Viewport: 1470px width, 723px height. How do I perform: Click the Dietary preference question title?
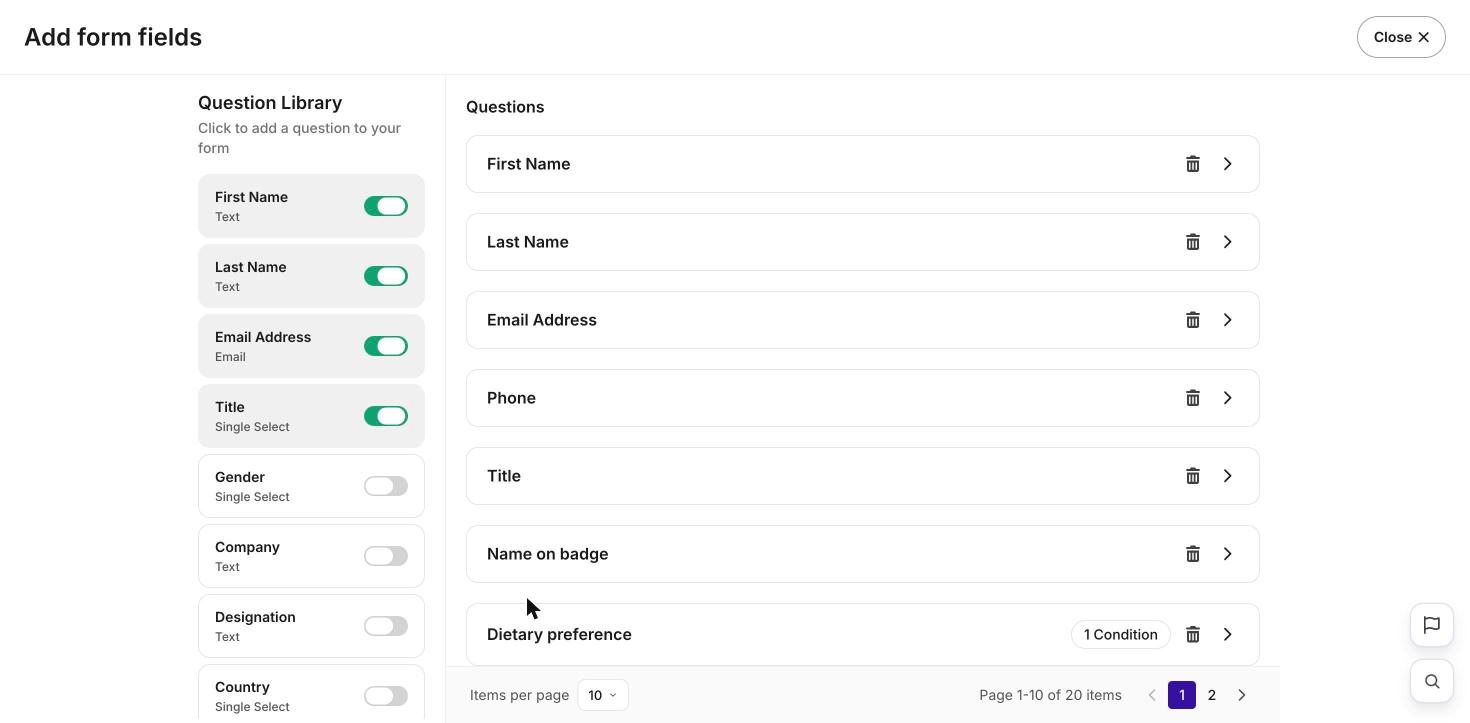click(x=559, y=634)
